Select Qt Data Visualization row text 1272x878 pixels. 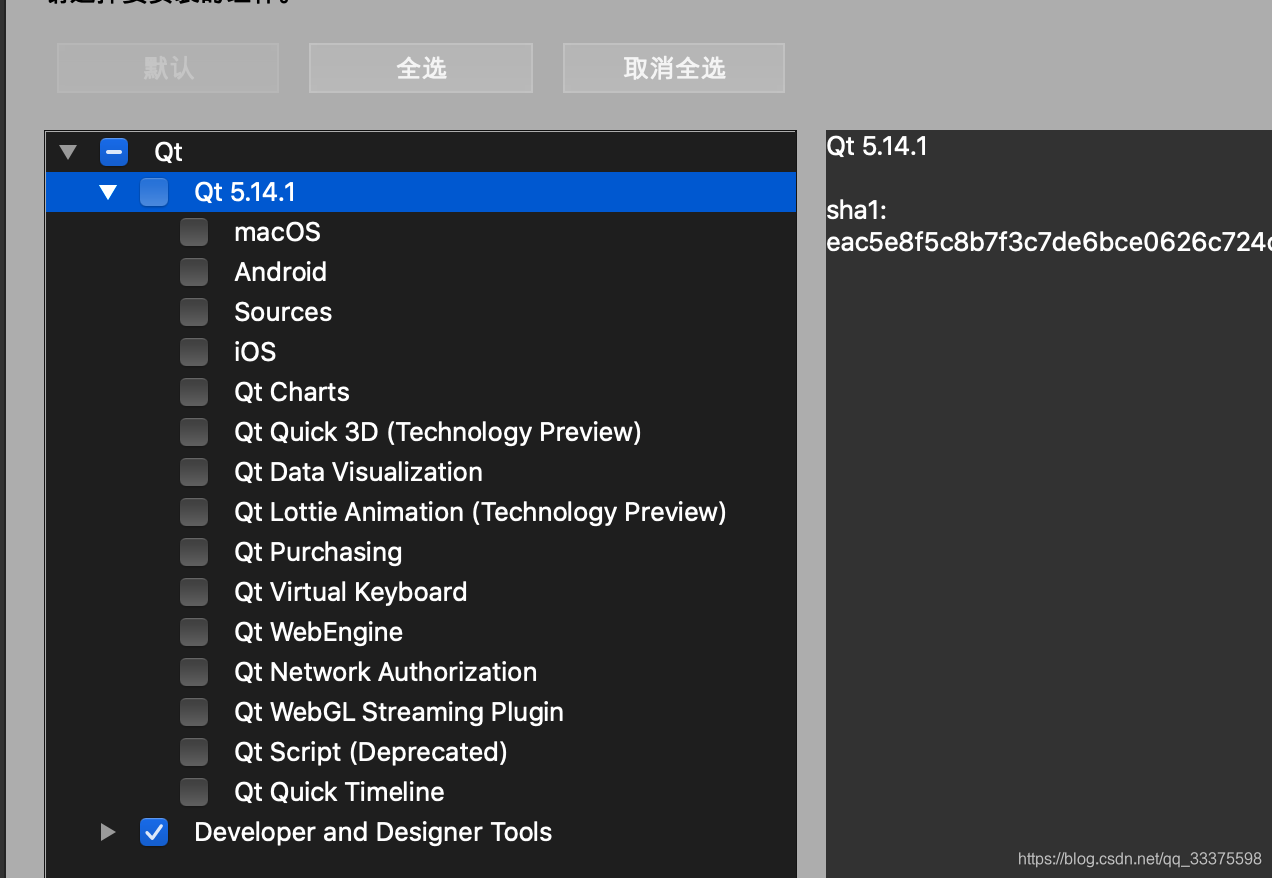tap(358, 472)
